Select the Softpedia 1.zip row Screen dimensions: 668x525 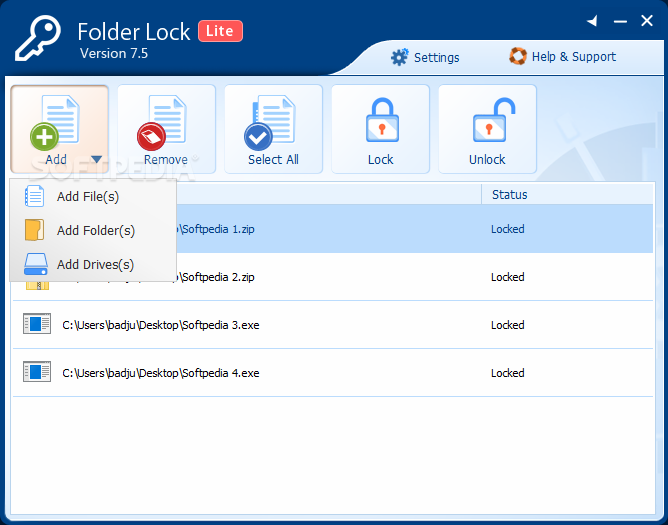click(333, 229)
